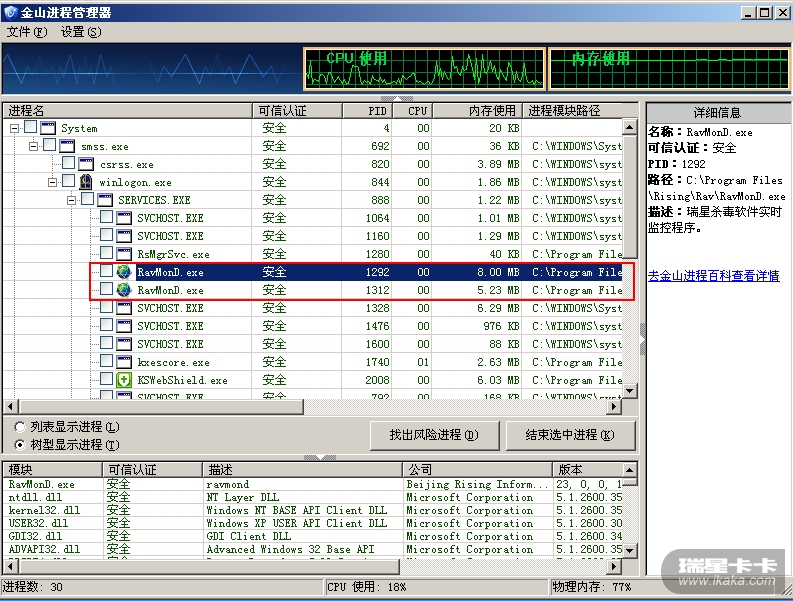
Task: Collapse the SERVICES.EXE tree node
Action: [x=72, y=200]
